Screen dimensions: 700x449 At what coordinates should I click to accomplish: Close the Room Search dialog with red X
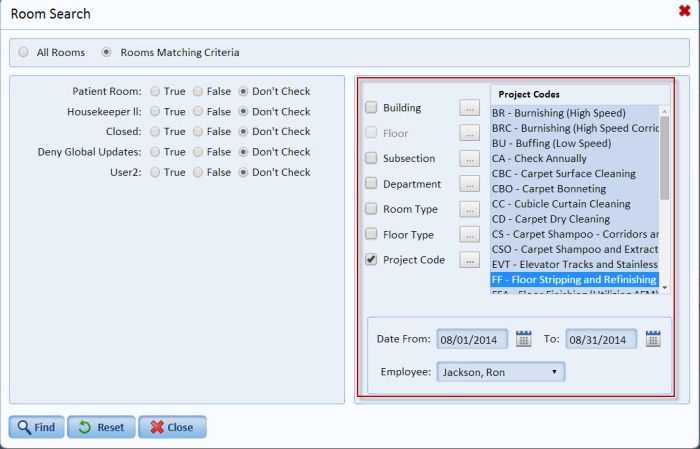click(684, 11)
